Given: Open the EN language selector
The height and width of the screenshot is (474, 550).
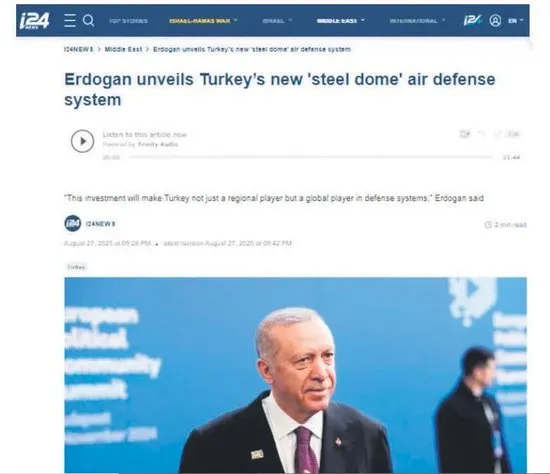Looking at the screenshot, I should coord(515,21).
